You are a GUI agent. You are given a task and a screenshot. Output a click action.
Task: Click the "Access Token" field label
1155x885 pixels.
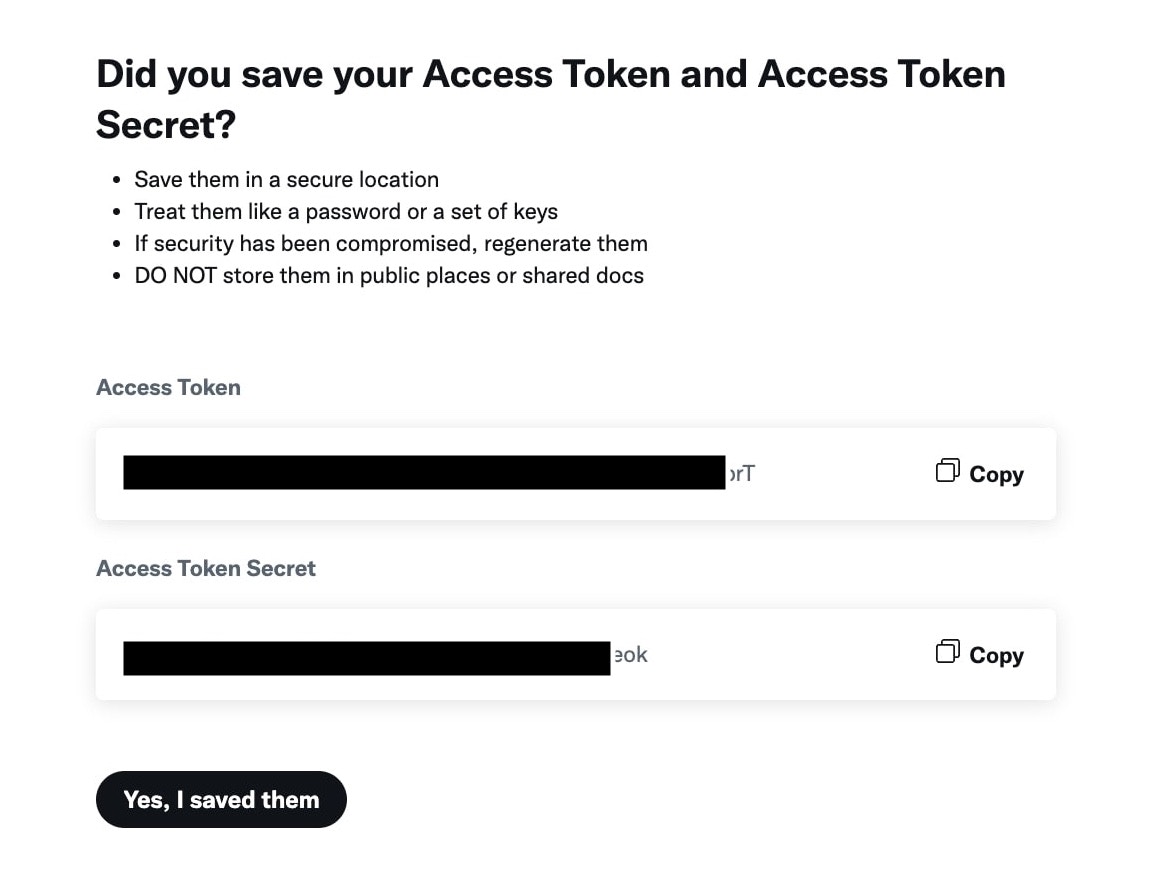(x=168, y=387)
